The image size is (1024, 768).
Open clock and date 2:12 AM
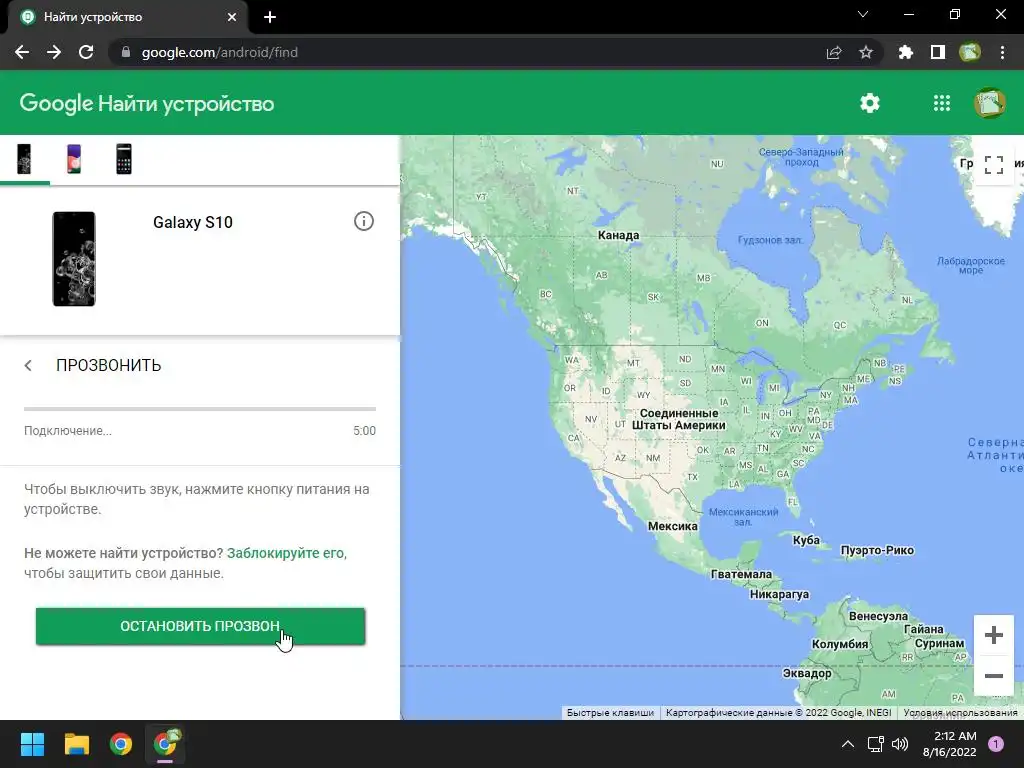point(950,744)
